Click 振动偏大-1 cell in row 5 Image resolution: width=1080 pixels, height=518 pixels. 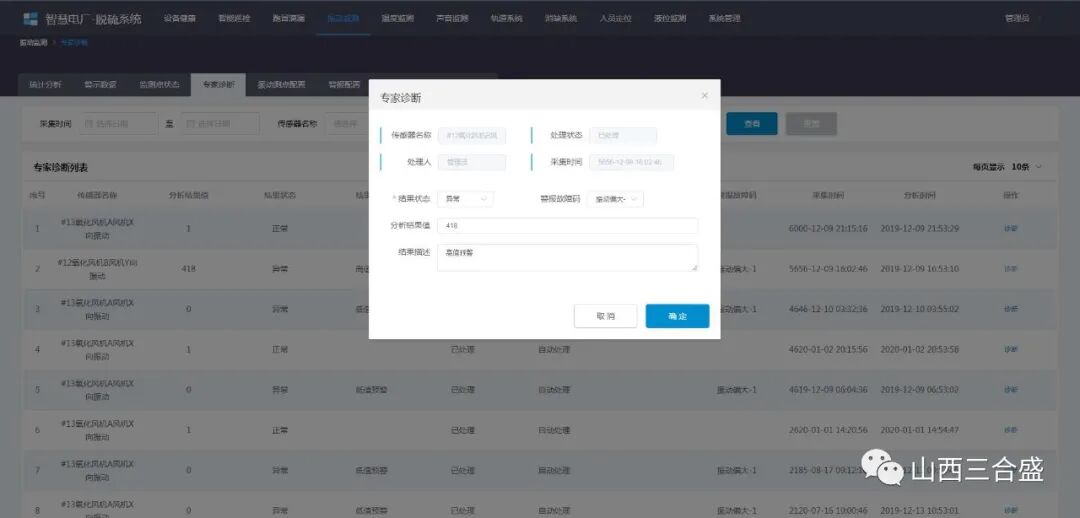[737, 390]
